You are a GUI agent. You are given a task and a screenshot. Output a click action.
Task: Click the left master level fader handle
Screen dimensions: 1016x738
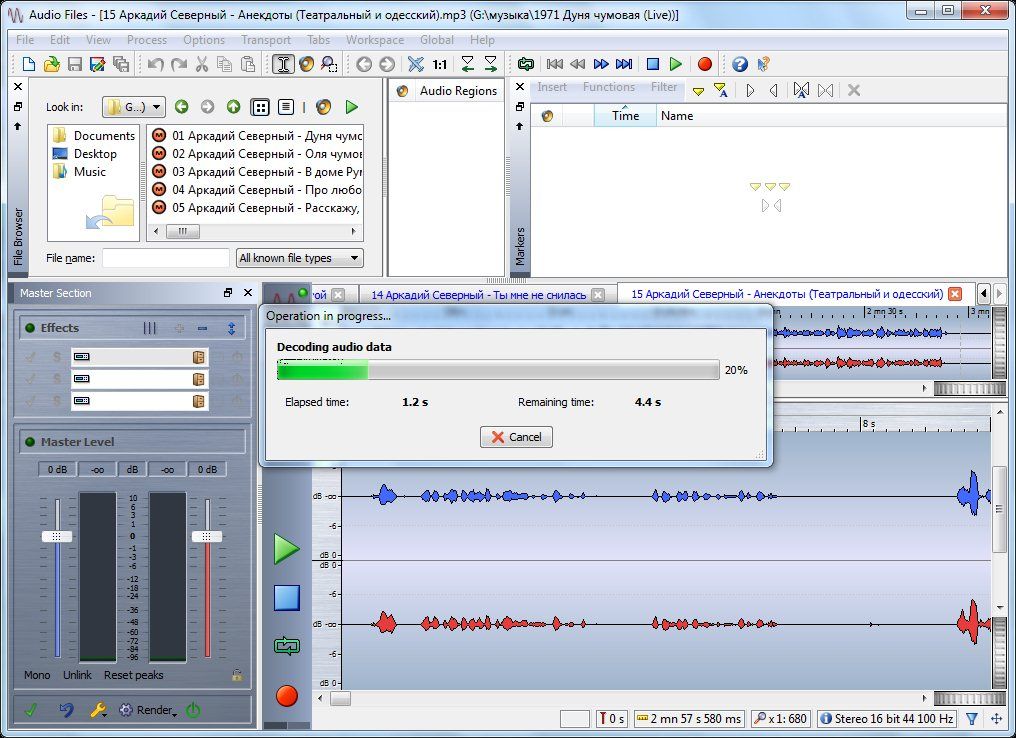click(x=57, y=536)
